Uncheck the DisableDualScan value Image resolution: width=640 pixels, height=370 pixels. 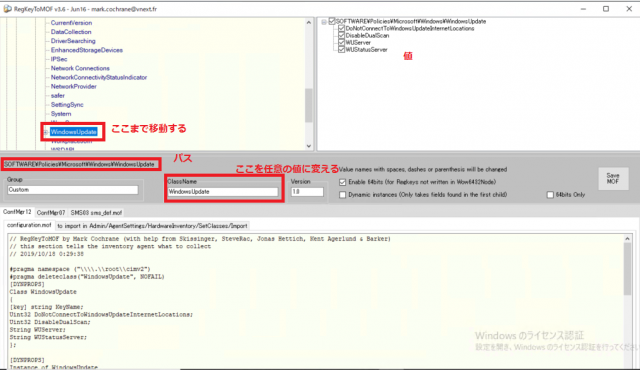coord(342,35)
